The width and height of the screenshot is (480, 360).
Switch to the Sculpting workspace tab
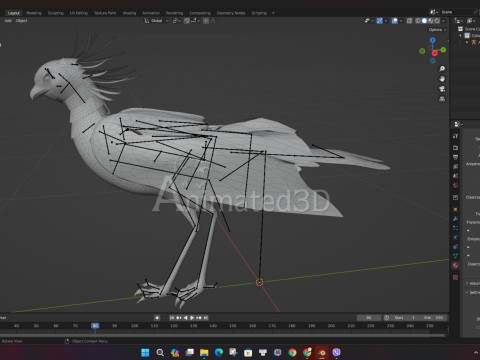pyautogui.click(x=56, y=13)
